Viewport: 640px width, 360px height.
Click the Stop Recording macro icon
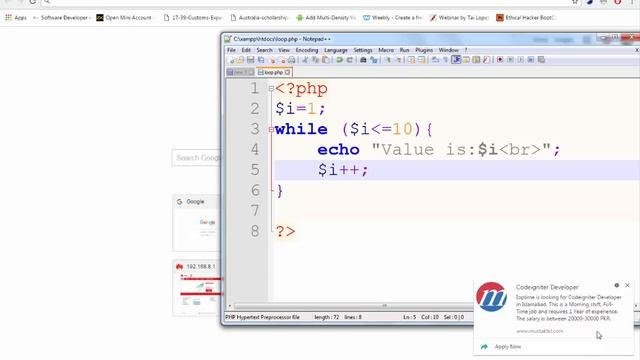tap(510, 60)
